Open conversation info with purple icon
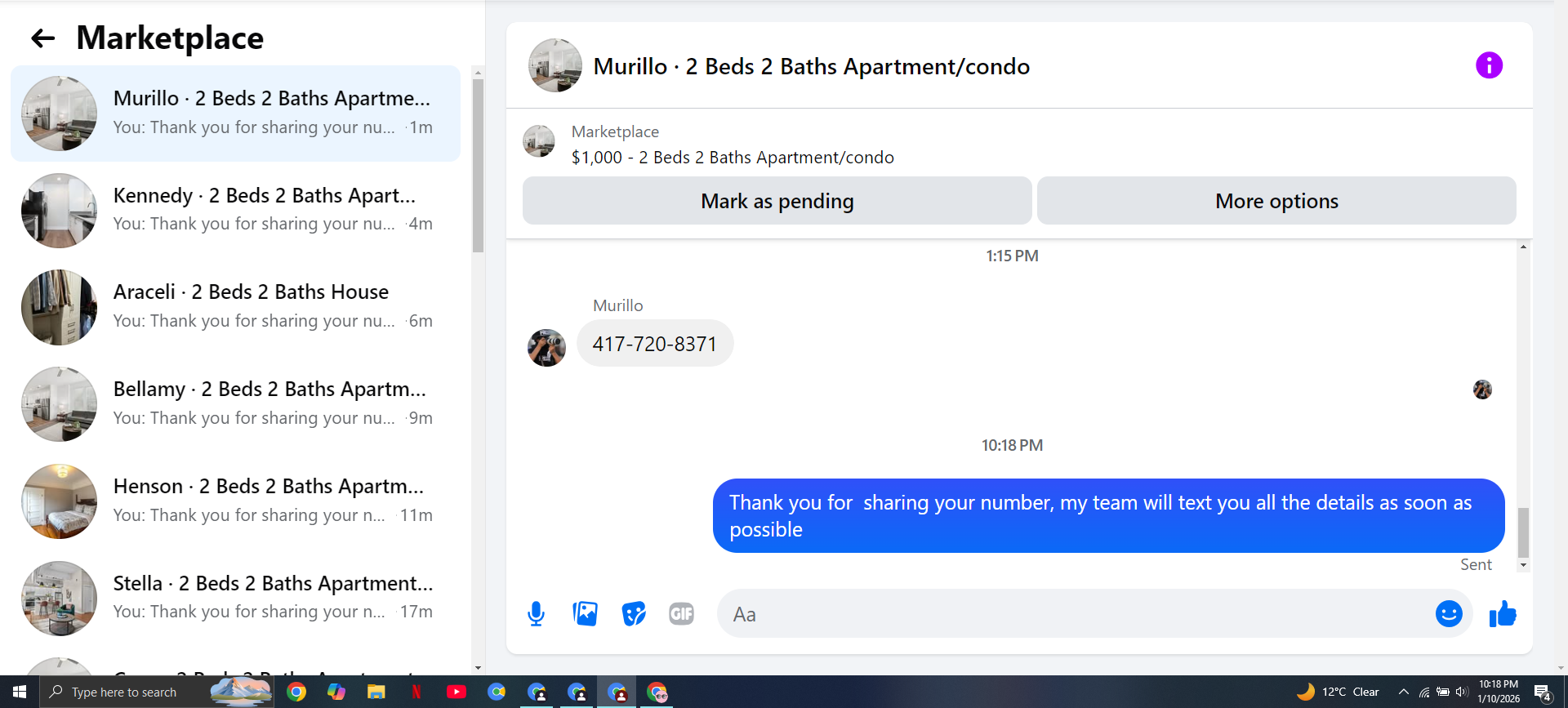This screenshot has width=1568, height=708. (1489, 65)
